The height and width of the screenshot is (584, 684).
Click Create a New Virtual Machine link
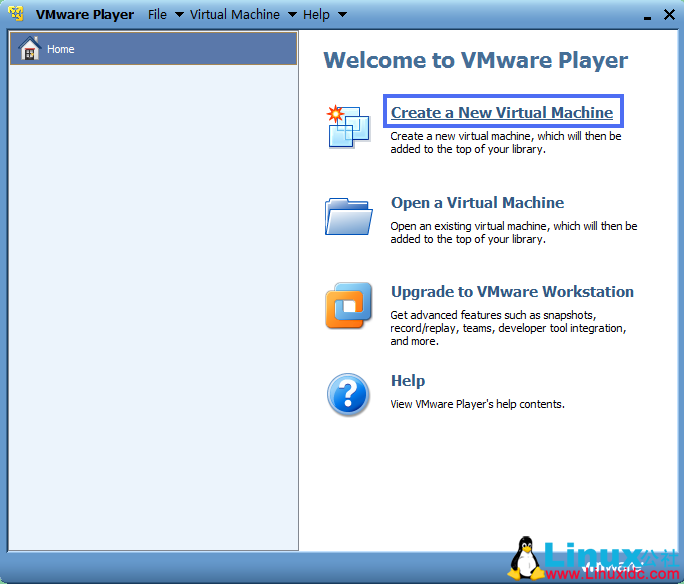(502, 113)
